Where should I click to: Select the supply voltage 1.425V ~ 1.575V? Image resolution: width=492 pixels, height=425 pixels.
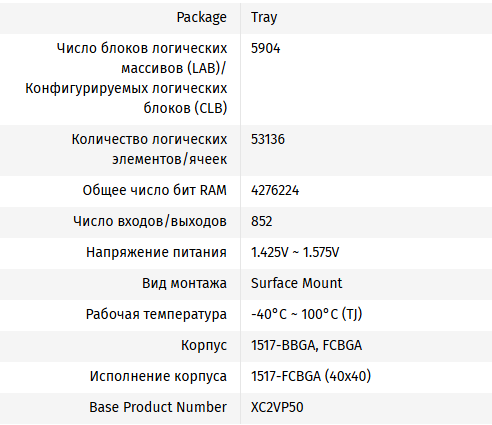295,252
